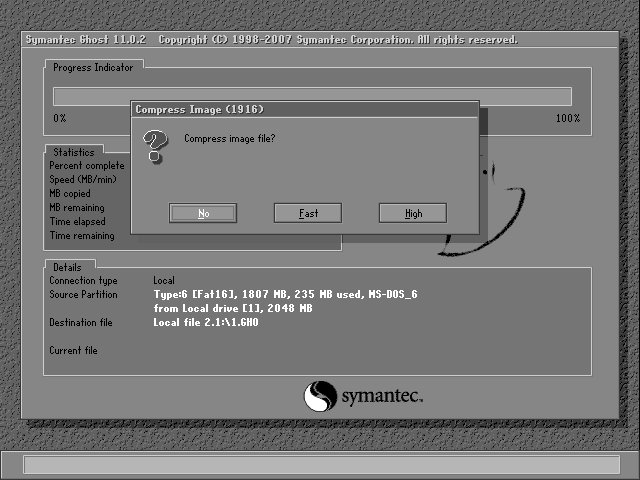The image size is (640, 480).
Task: Select High compression option
Action: pos(413,213)
